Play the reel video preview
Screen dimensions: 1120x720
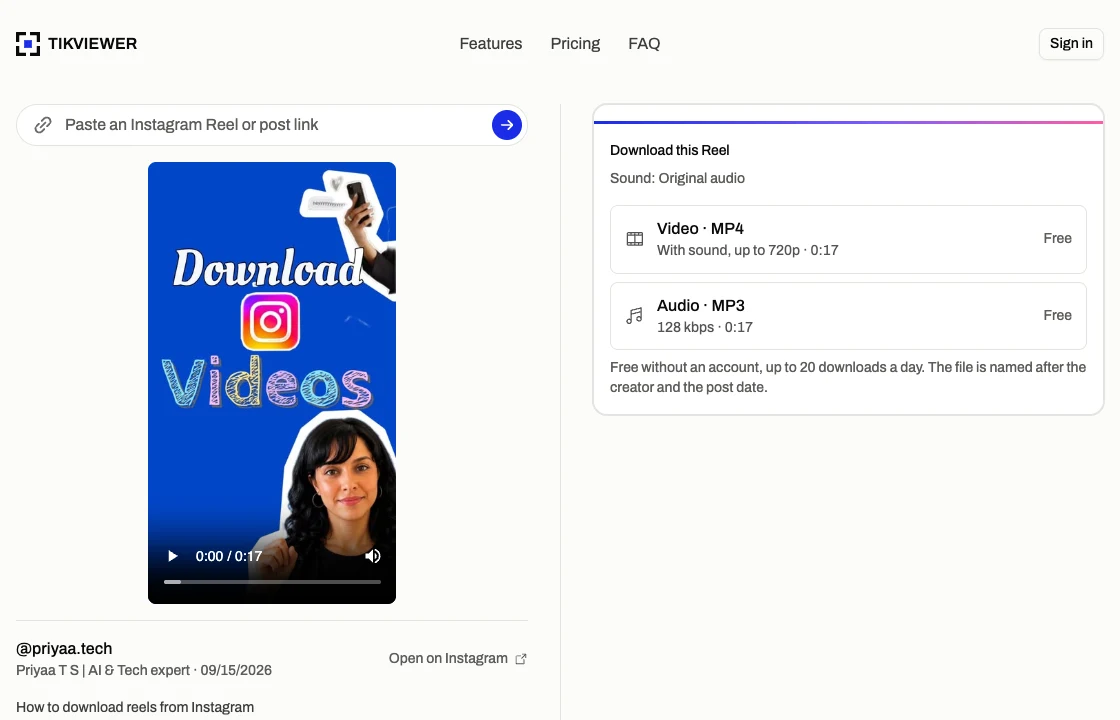tap(172, 556)
